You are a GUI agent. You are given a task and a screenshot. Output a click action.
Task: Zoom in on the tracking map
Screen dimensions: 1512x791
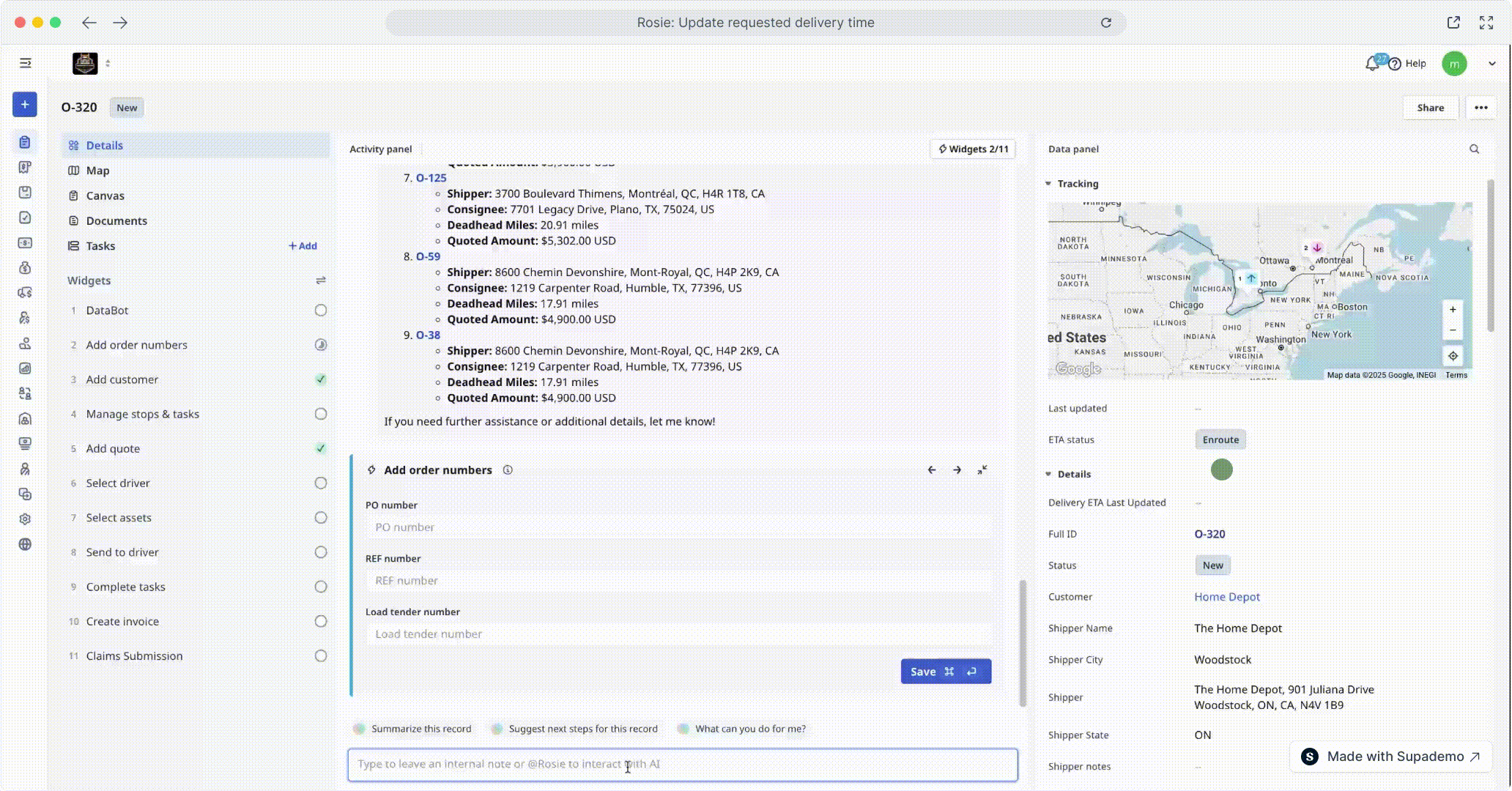pos(1452,310)
